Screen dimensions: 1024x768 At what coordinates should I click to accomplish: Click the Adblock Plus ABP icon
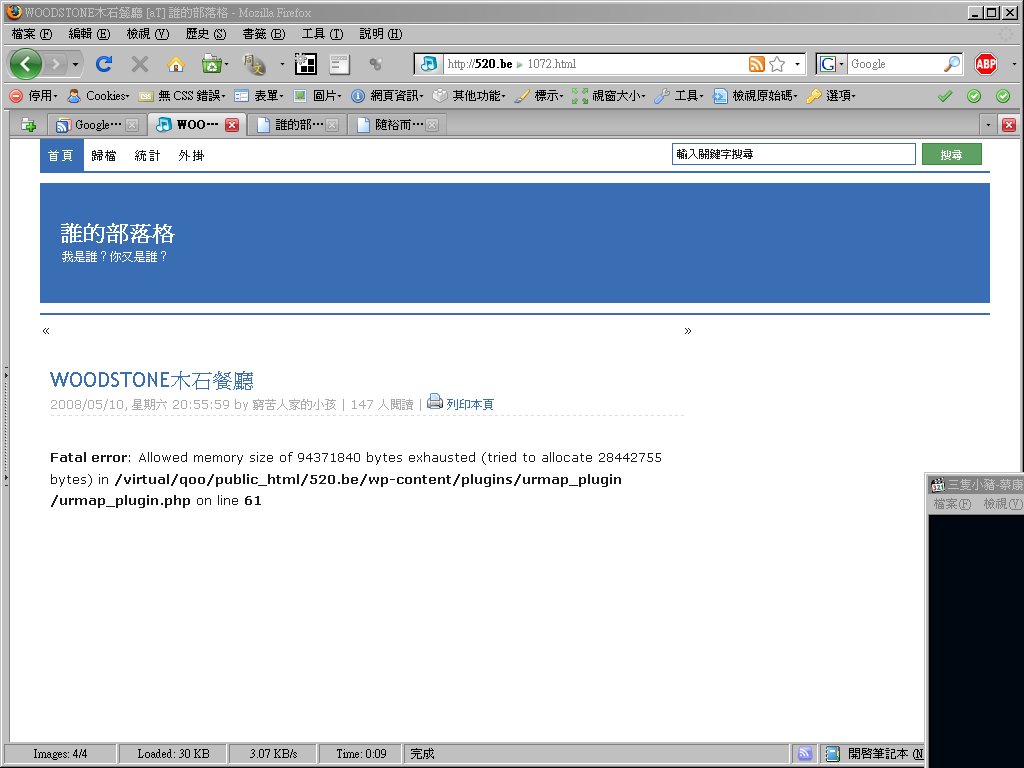pos(986,64)
